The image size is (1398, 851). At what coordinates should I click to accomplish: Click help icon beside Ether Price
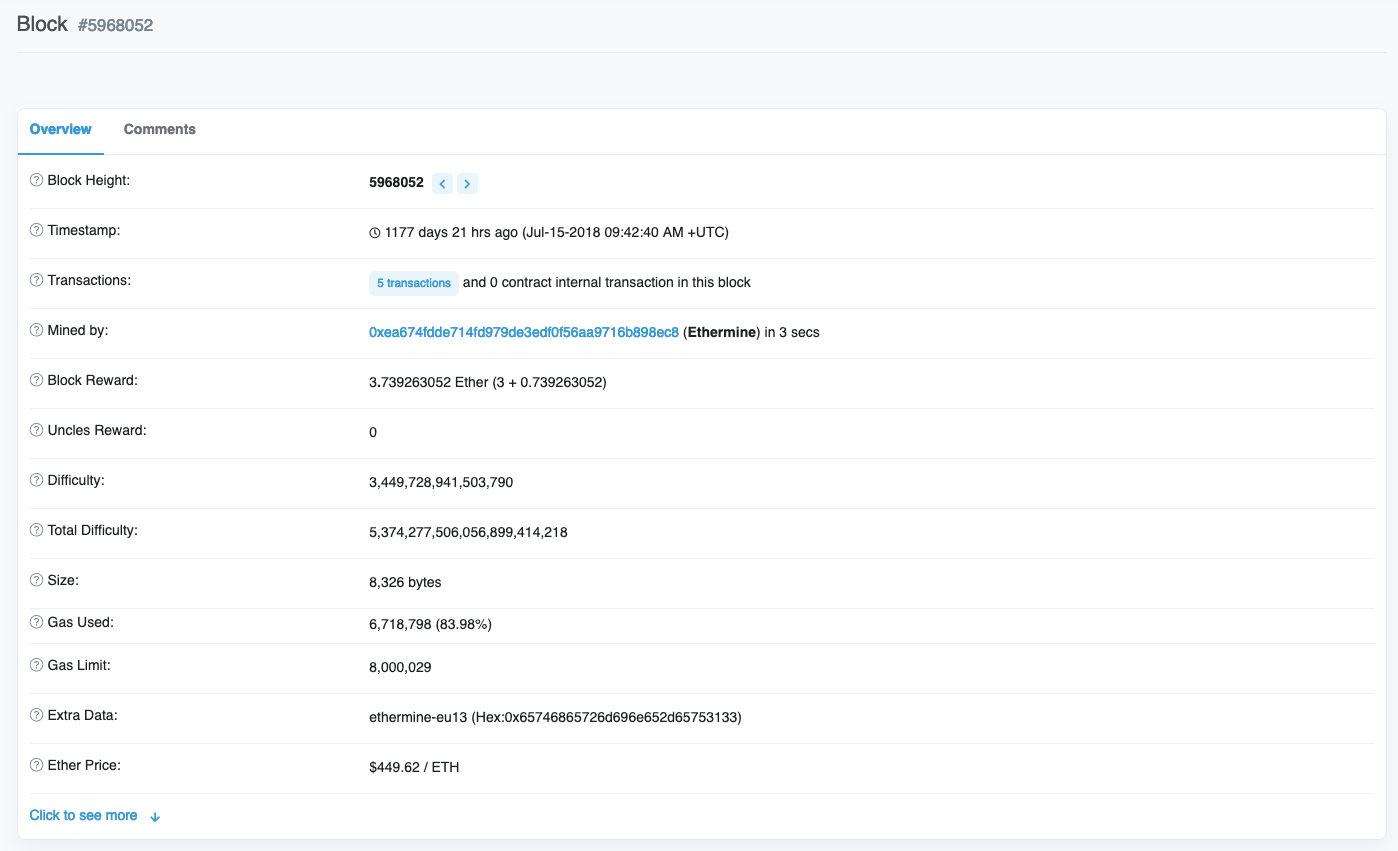37,766
